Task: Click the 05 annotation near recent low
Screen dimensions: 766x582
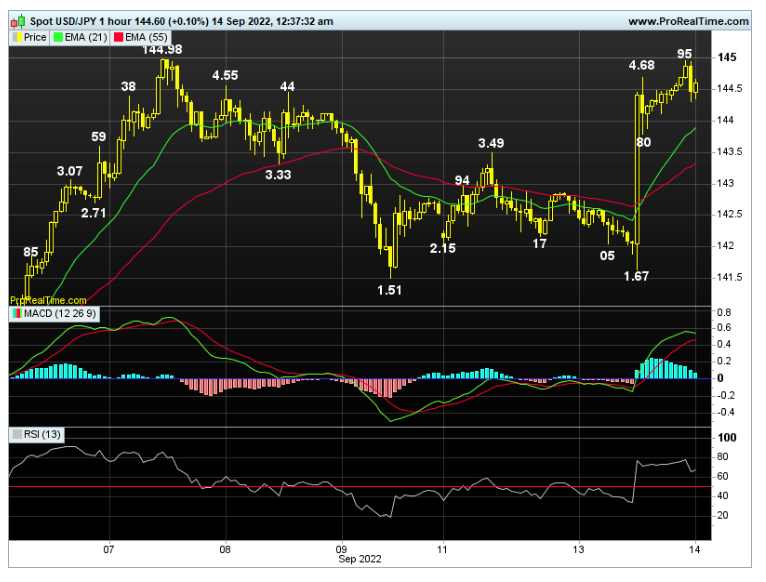Action: (607, 256)
